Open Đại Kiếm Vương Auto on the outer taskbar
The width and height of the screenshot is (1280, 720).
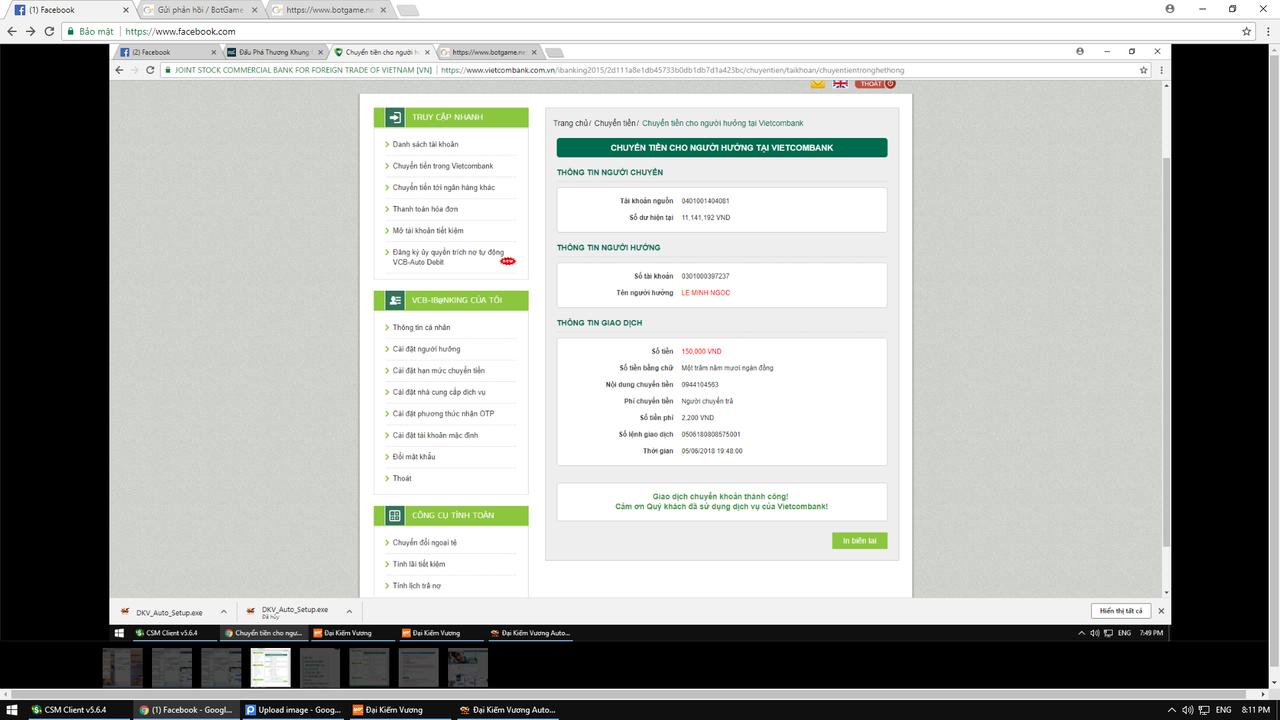(506, 710)
